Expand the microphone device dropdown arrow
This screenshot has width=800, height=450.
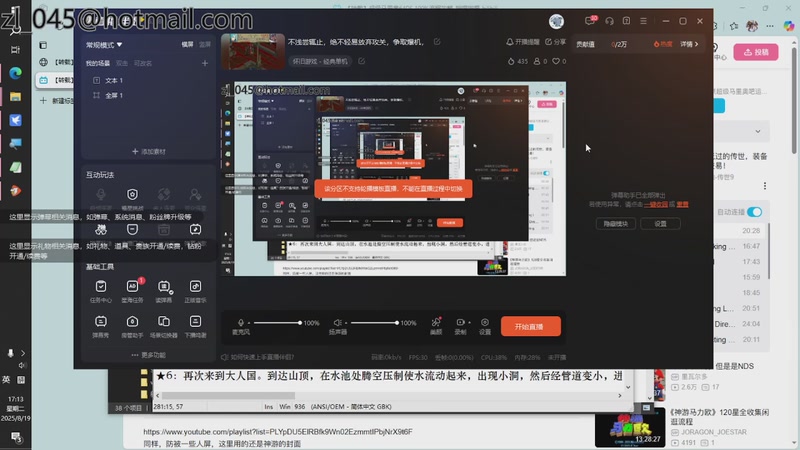[x=248, y=323]
